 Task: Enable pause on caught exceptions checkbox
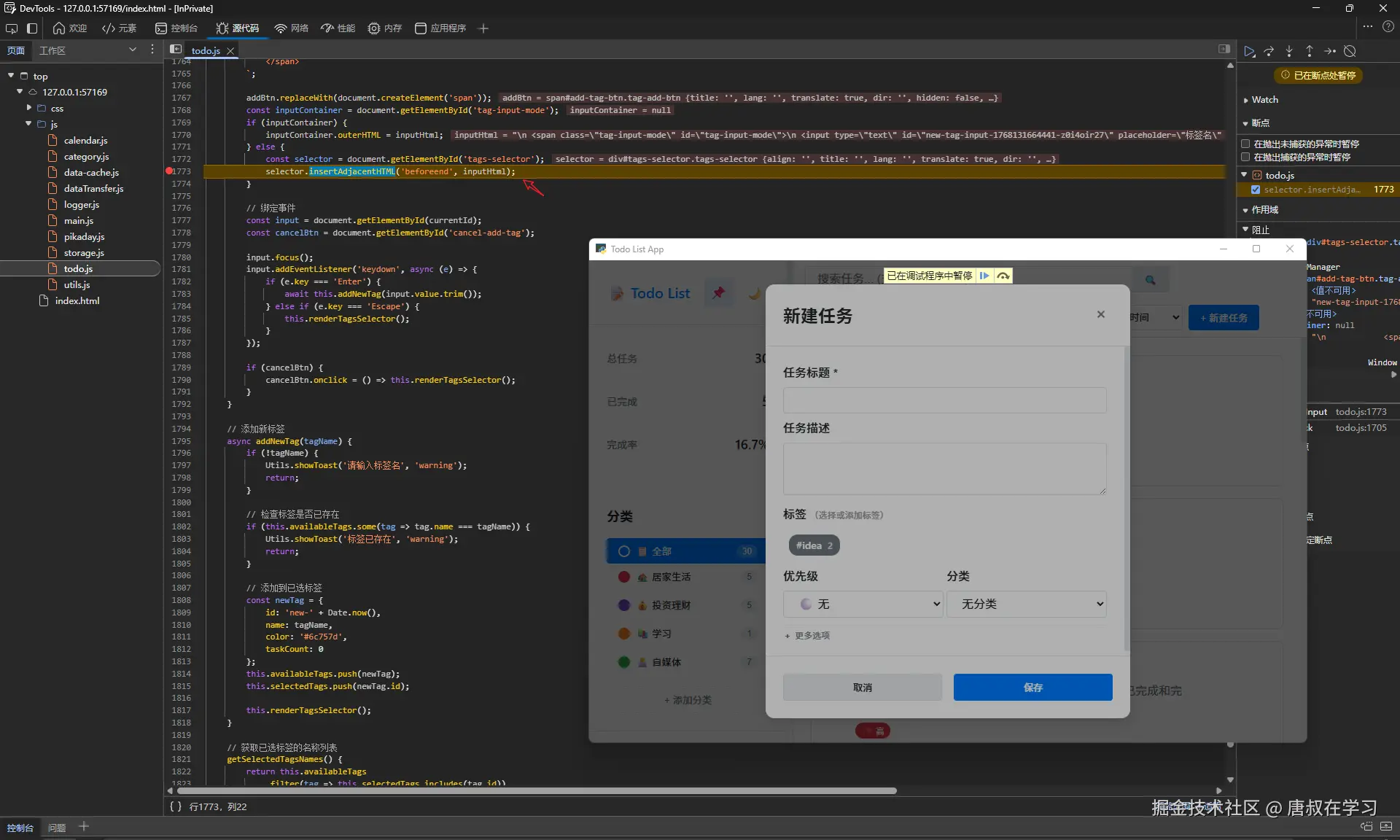1246,157
